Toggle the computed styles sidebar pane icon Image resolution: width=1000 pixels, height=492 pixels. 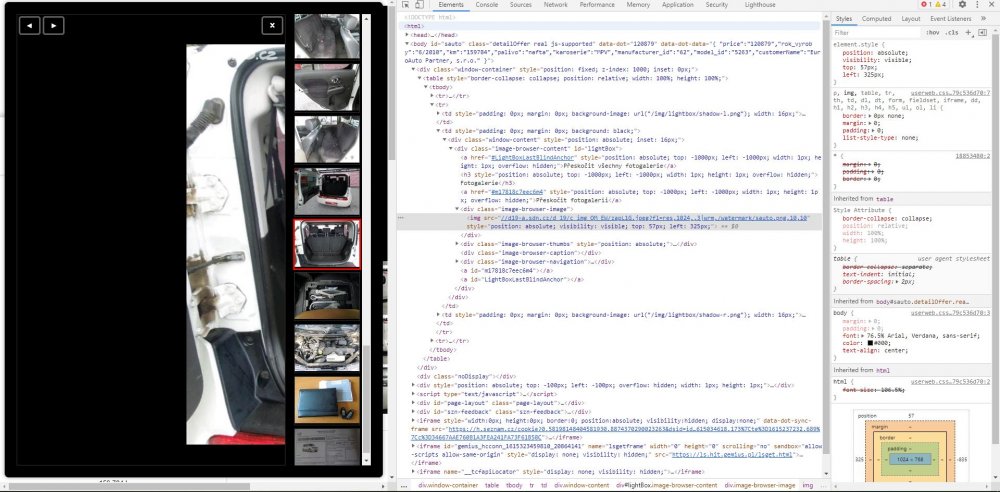982,32
